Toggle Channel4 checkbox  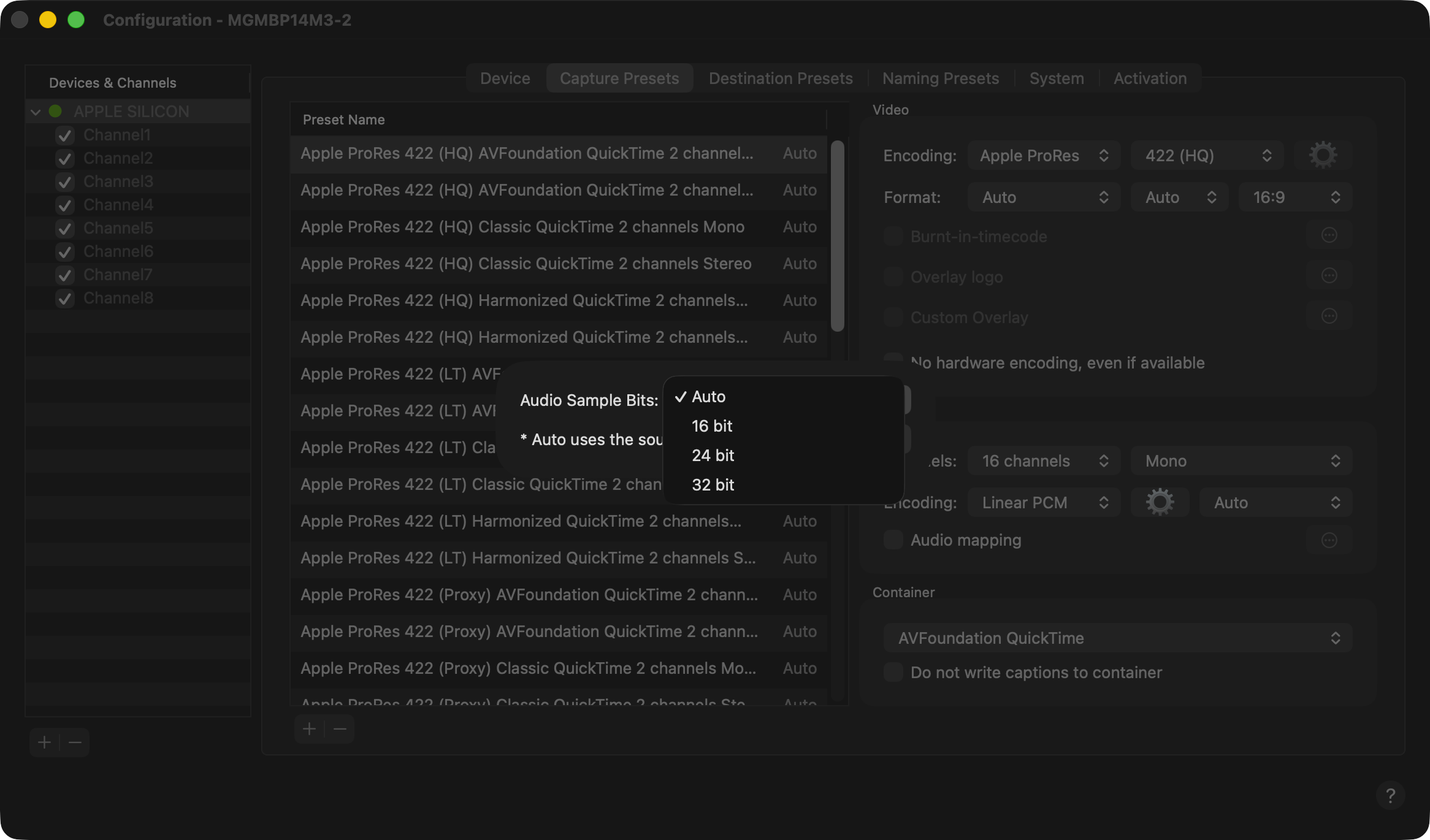pyautogui.click(x=65, y=205)
